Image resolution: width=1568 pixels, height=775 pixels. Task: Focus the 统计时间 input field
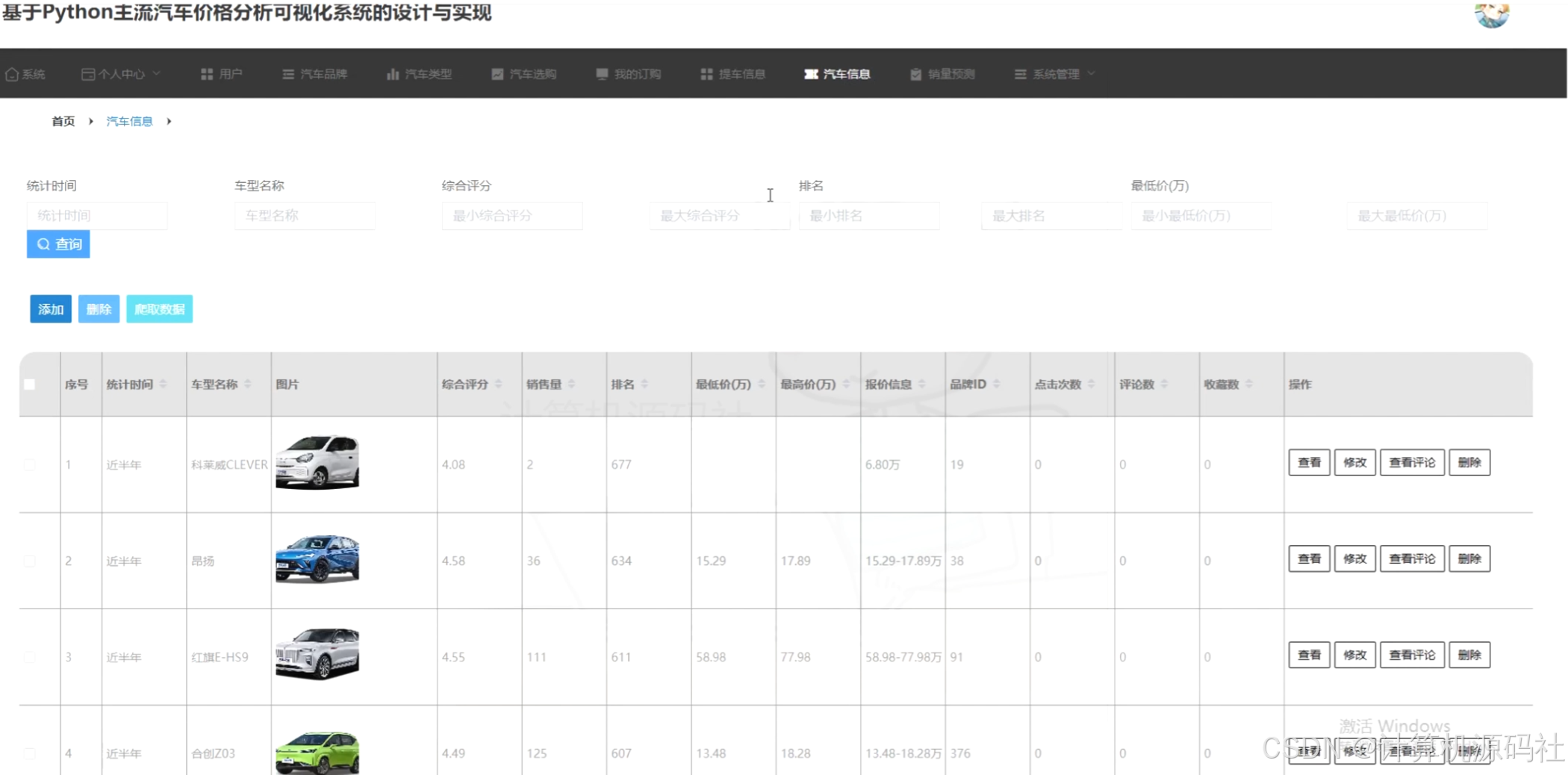97,216
